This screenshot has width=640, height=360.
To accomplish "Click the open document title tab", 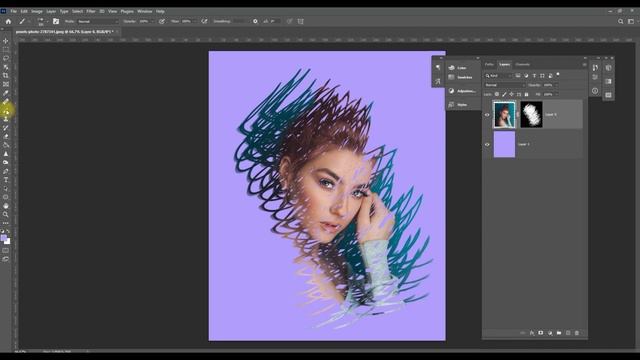I will pos(64,31).
